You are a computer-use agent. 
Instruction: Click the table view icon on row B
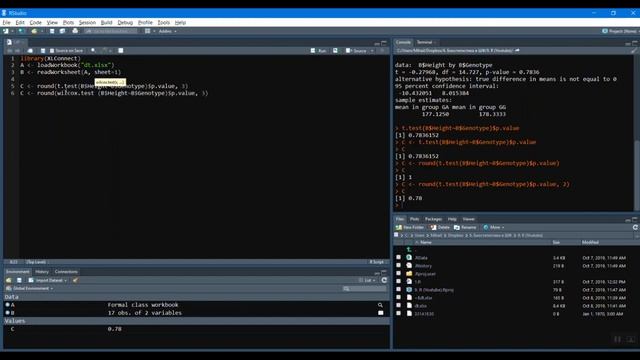click(x=380, y=313)
